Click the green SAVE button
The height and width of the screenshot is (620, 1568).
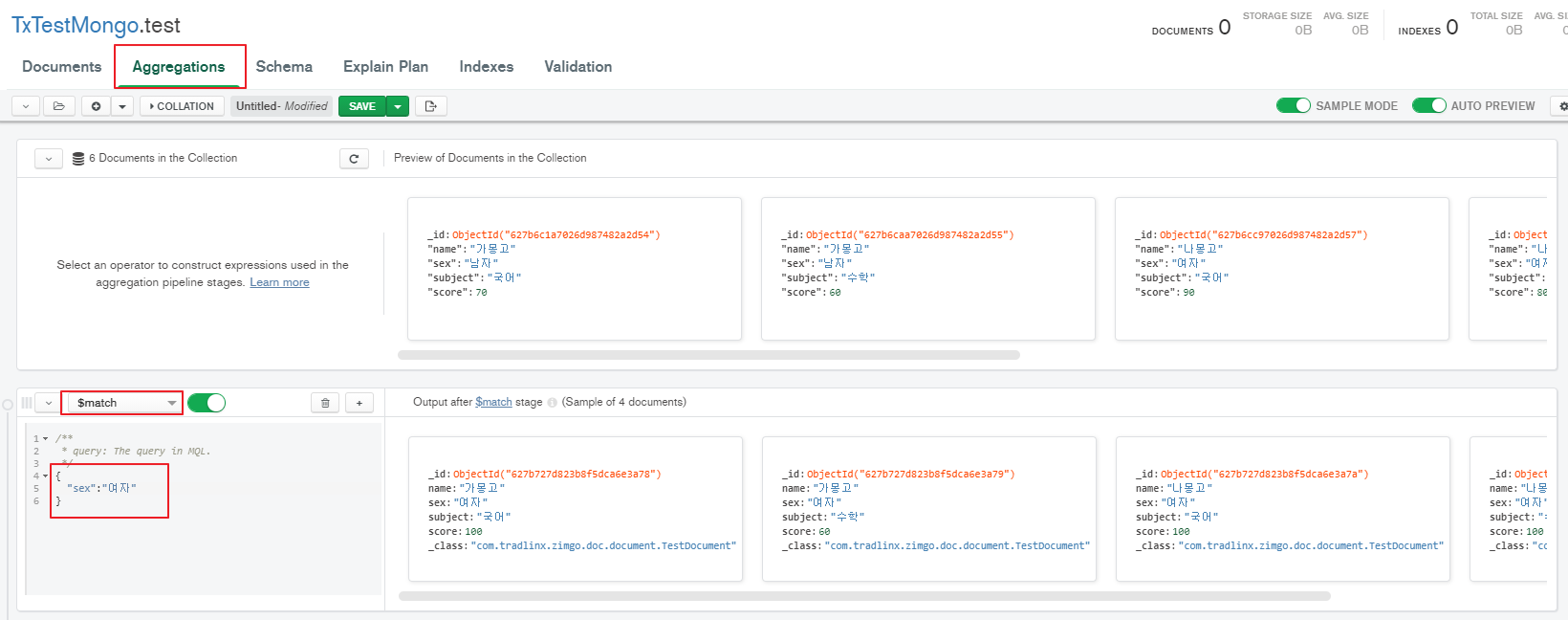tap(362, 106)
